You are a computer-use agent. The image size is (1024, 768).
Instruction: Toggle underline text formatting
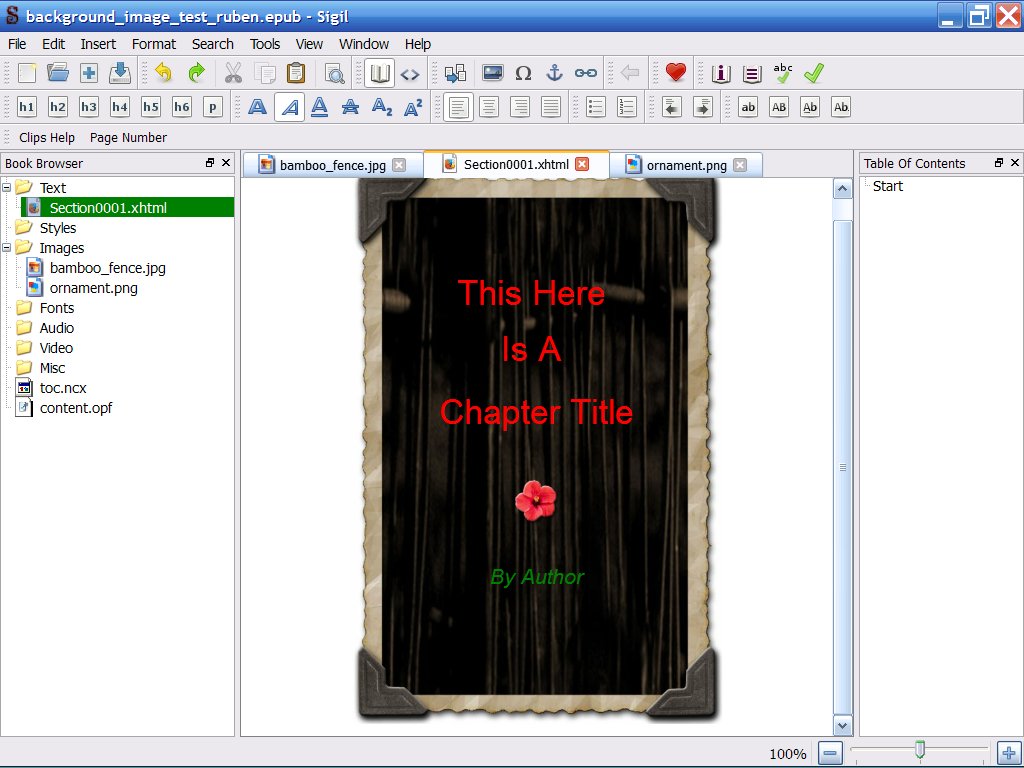point(319,107)
